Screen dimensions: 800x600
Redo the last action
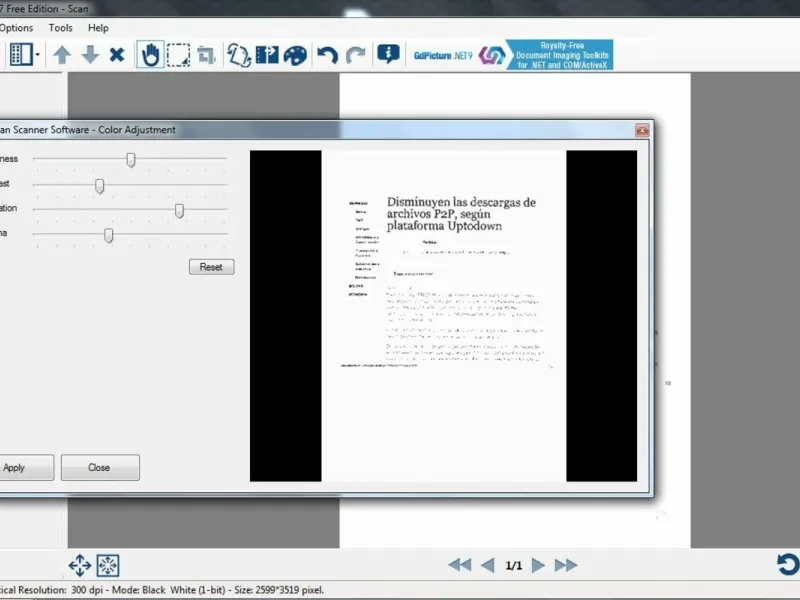[356, 55]
